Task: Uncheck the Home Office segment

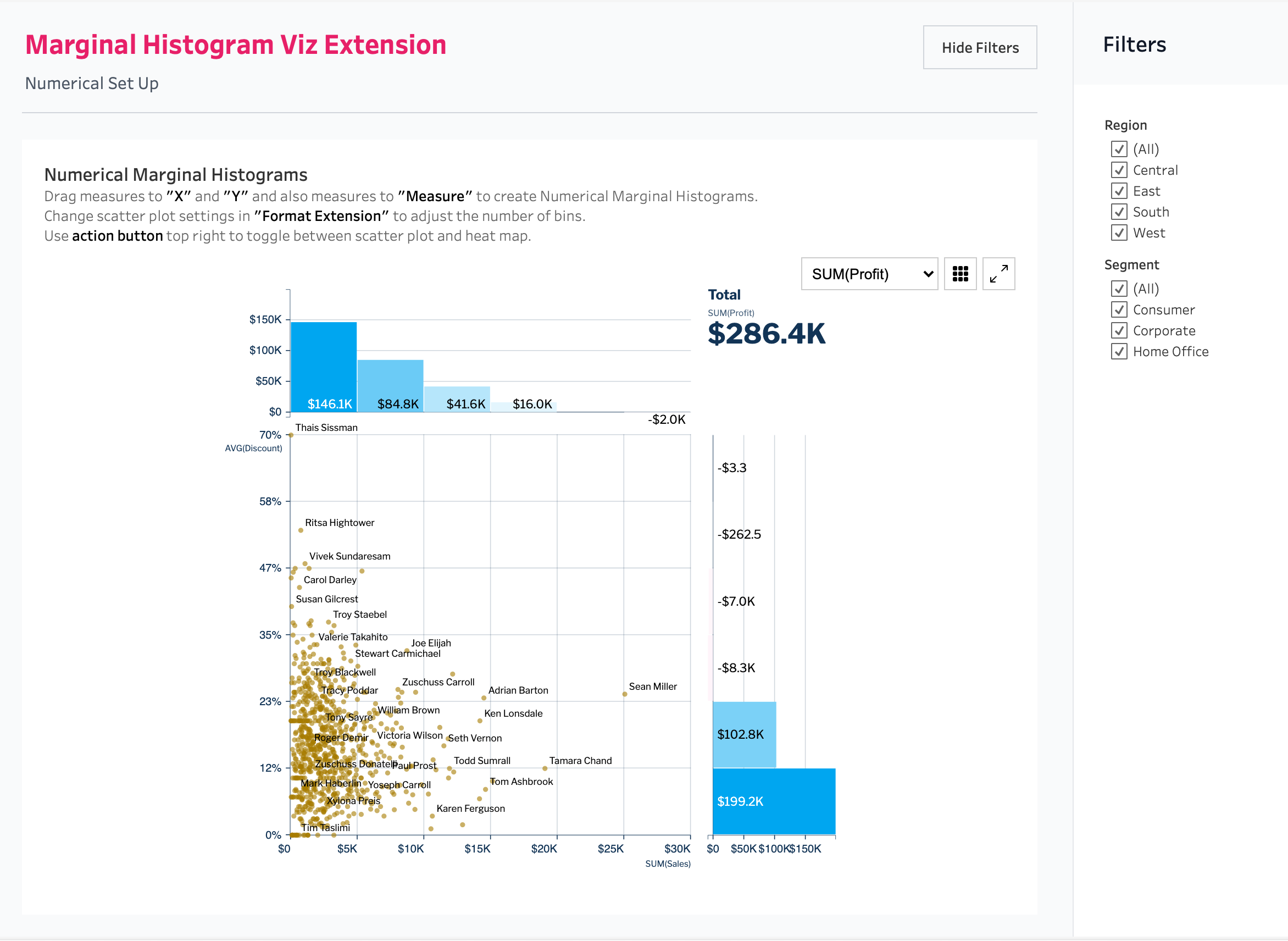Action: [1118, 351]
